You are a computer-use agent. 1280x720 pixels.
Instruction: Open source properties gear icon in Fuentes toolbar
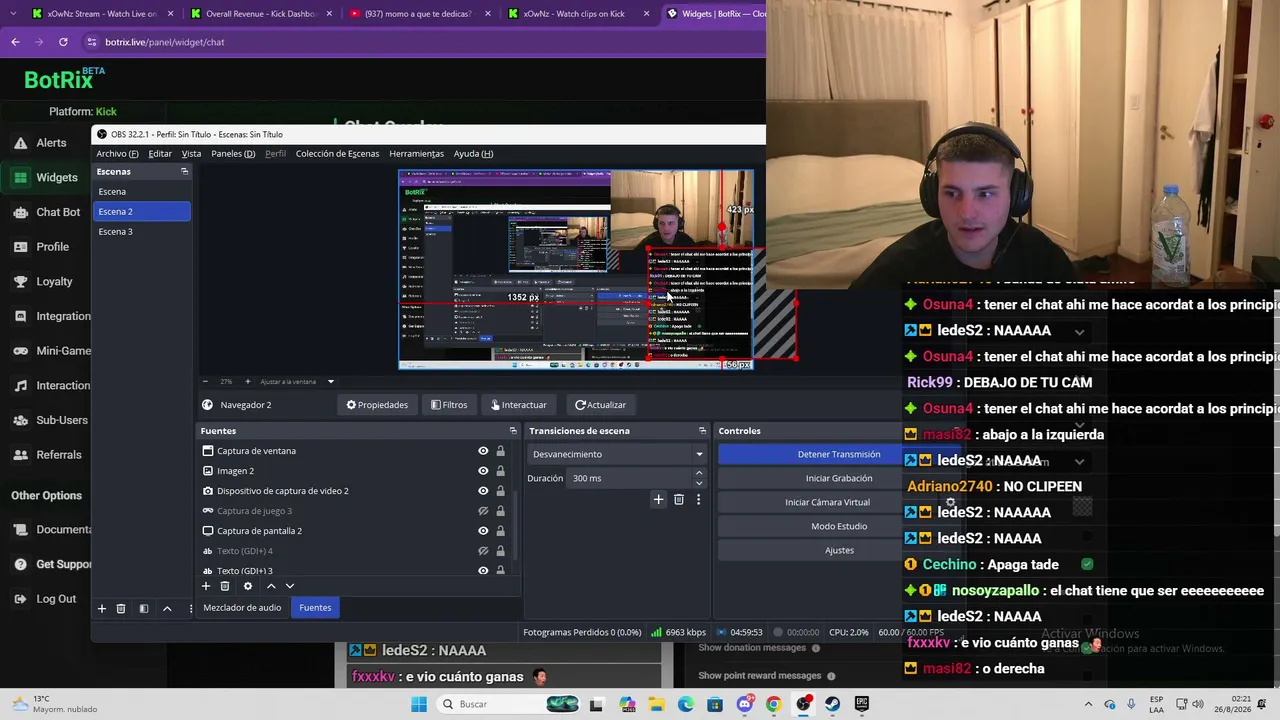tap(248, 586)
